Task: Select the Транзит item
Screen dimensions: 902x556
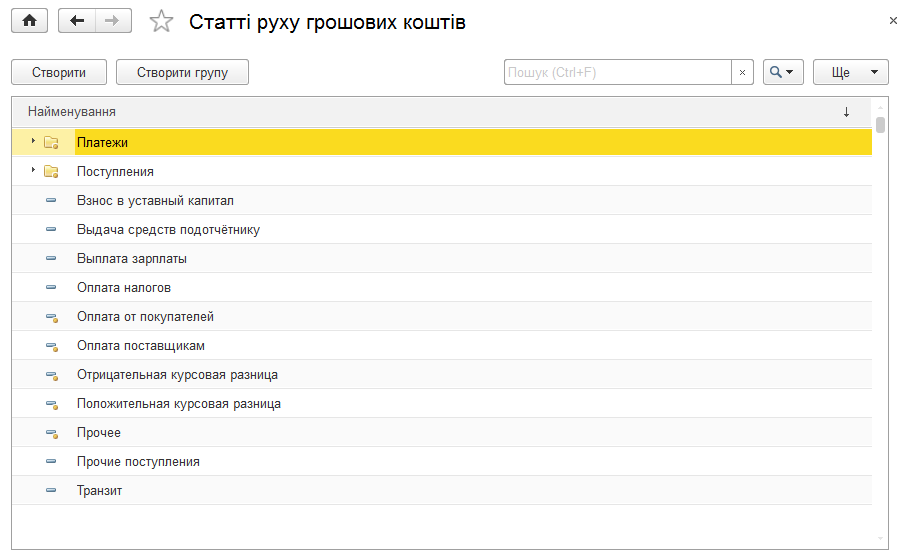Action: coord(442,490)
